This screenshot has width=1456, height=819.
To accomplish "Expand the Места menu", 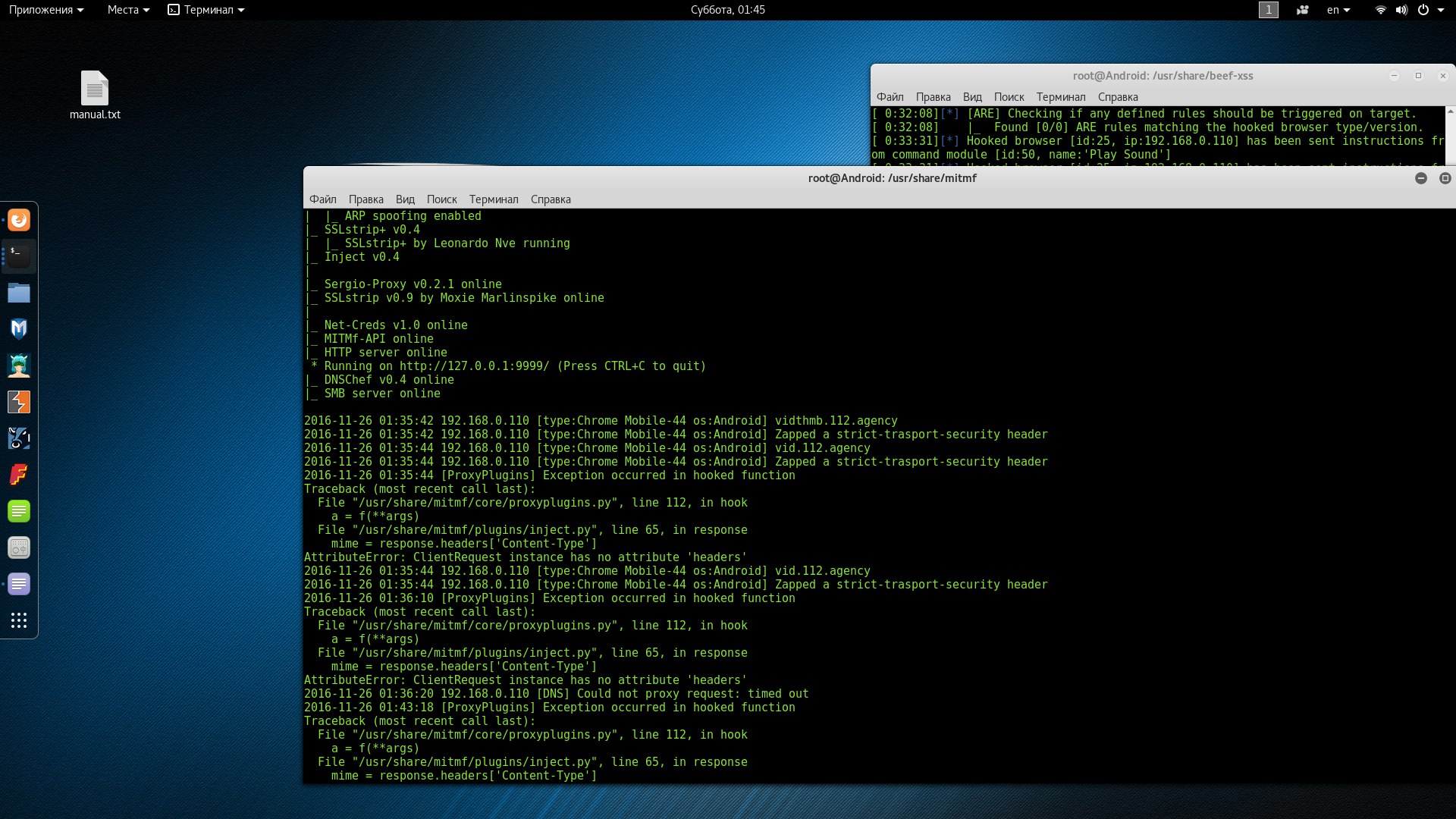I will (x=127, y=10).
